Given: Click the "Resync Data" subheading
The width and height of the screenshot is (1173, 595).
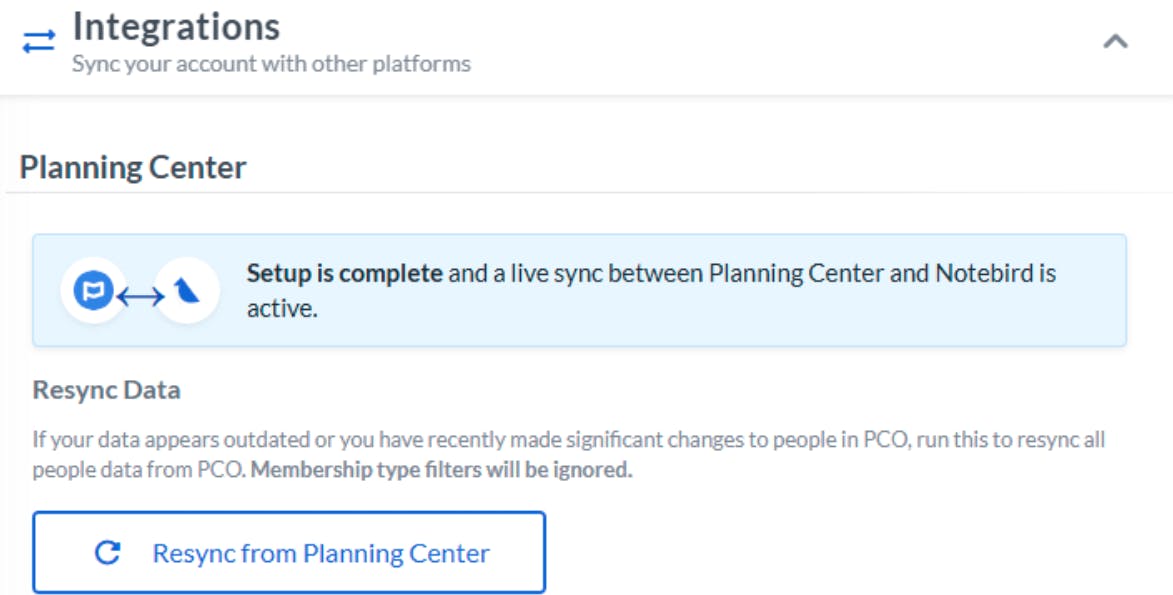Looking at the screenshot, I should pyautogui.click(x=106, y=390).
